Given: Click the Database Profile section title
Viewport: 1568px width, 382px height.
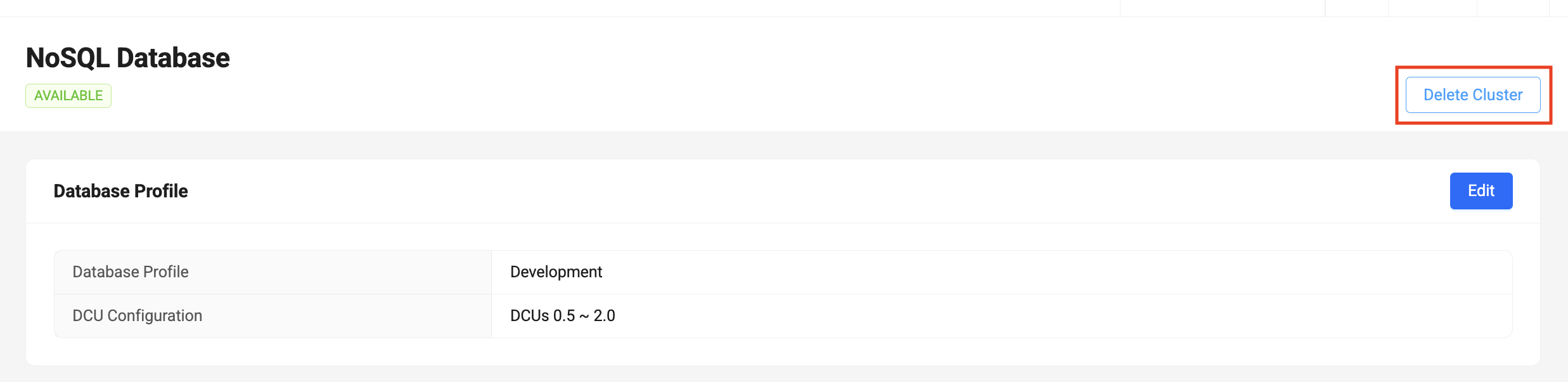Looking at the screenshot, I should (x=120, y=191).
